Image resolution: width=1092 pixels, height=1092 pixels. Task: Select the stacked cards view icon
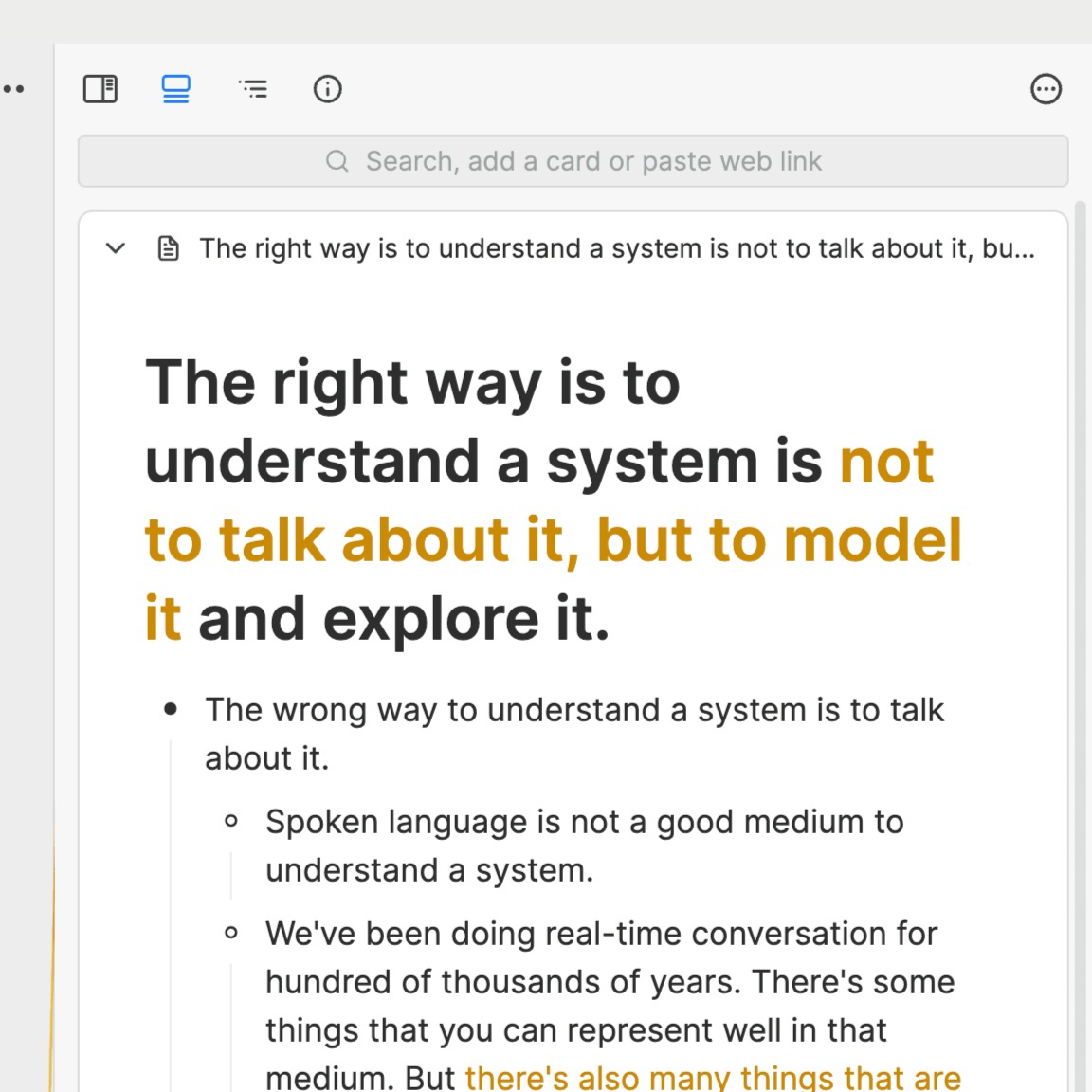(176, 89)
